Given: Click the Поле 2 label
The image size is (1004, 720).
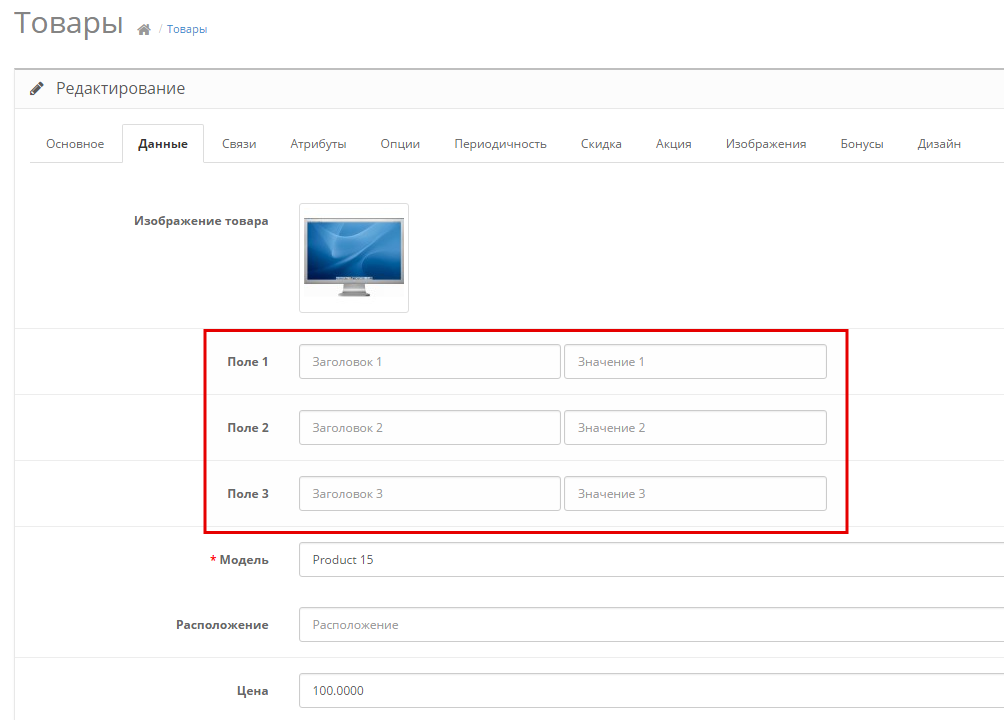Looking at the screenshot, I should coord(248,428).
